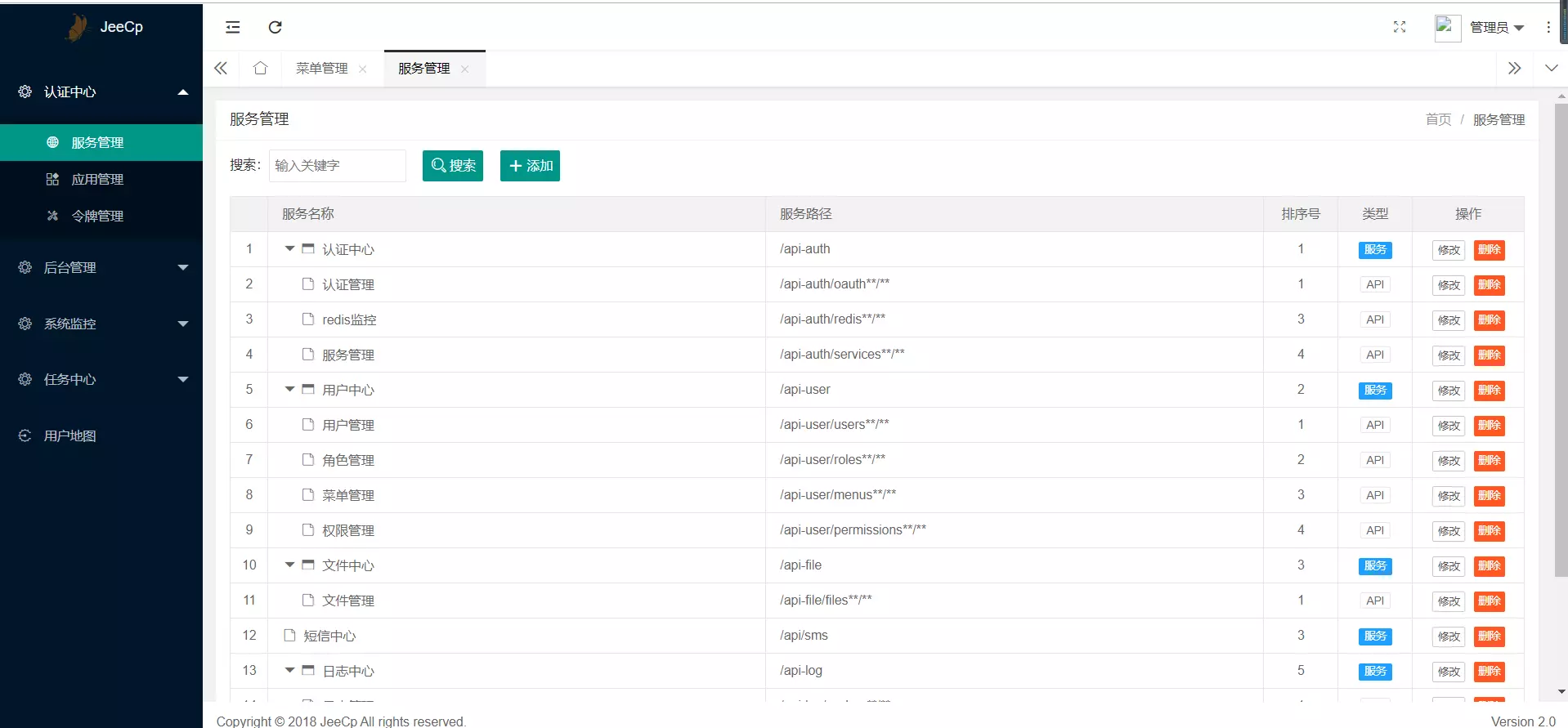
Task: Open the tab options down-chevron
Action: coord(1551,68)
